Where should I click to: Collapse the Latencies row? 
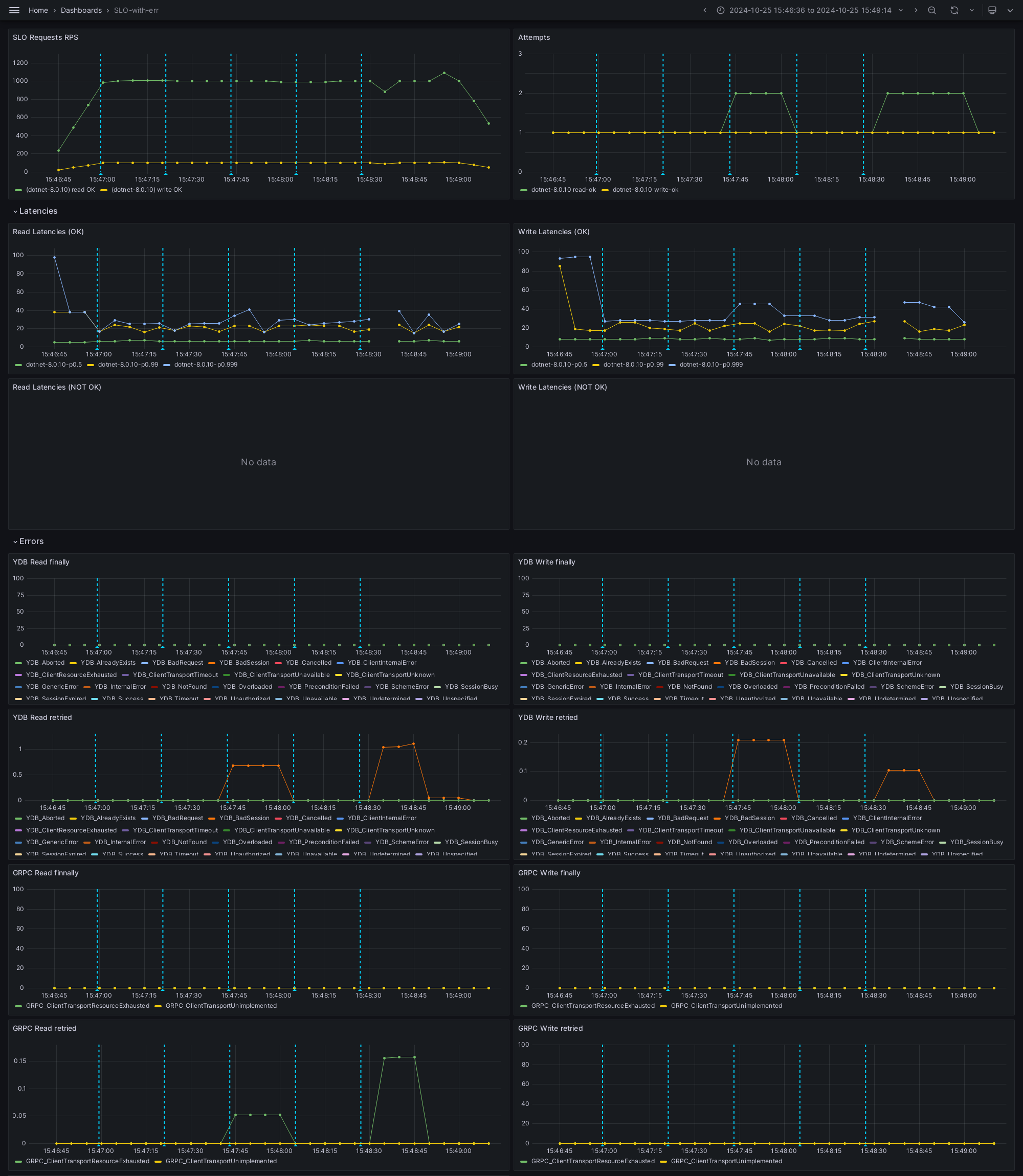[x=35, y=211]
